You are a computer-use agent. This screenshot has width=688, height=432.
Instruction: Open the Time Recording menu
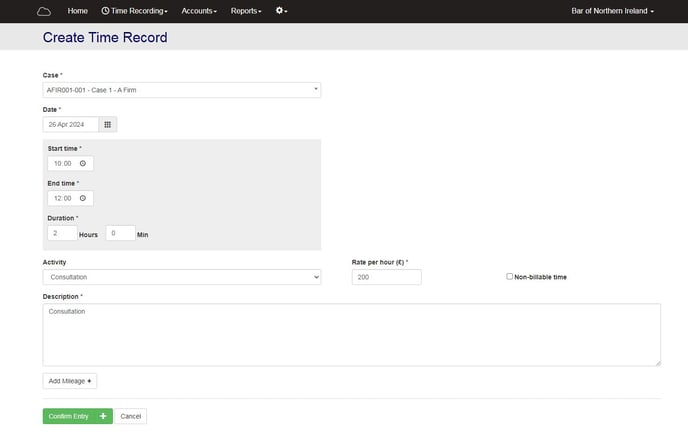tap(134, 11)
